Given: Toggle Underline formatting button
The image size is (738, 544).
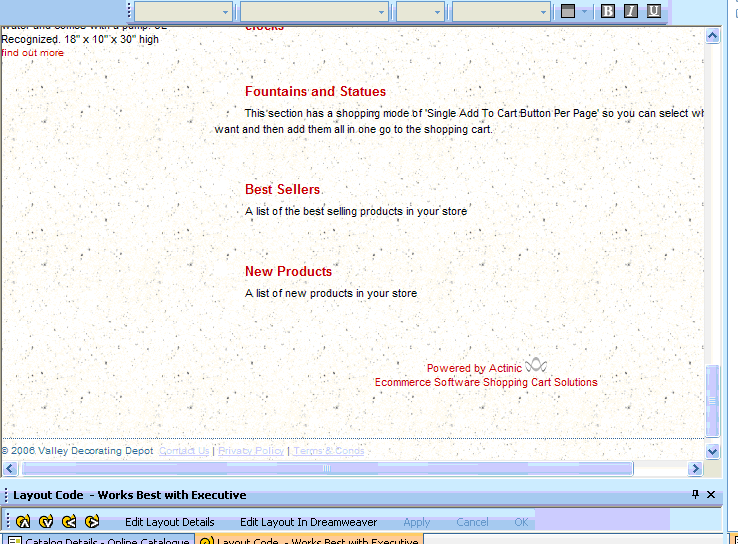Looking at the screenshot, I should pyautogui.click(x=653, y=11).
